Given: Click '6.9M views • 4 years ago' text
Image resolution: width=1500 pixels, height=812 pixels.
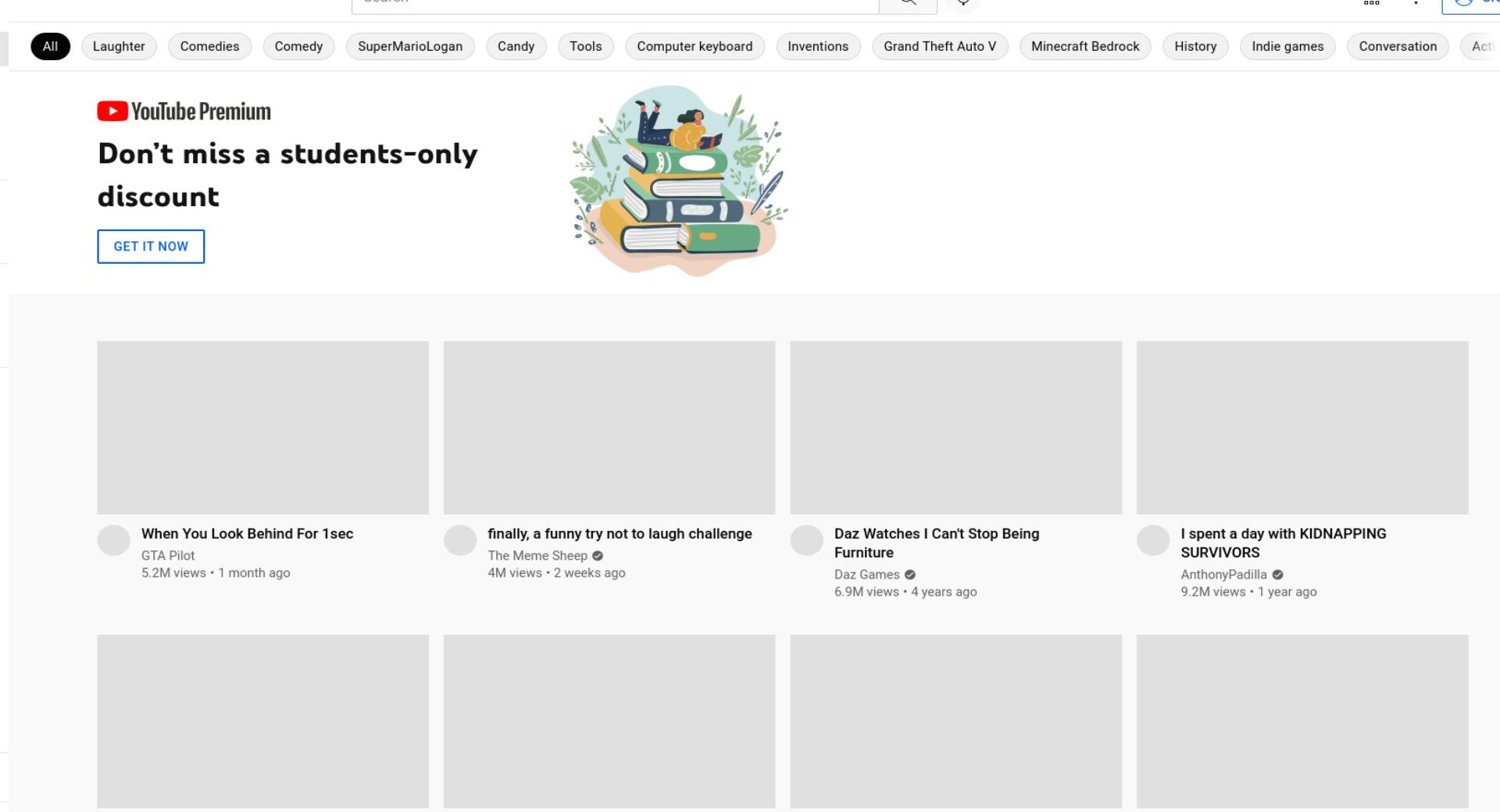Looking at the screenshot, I should [x=905, y=592].
